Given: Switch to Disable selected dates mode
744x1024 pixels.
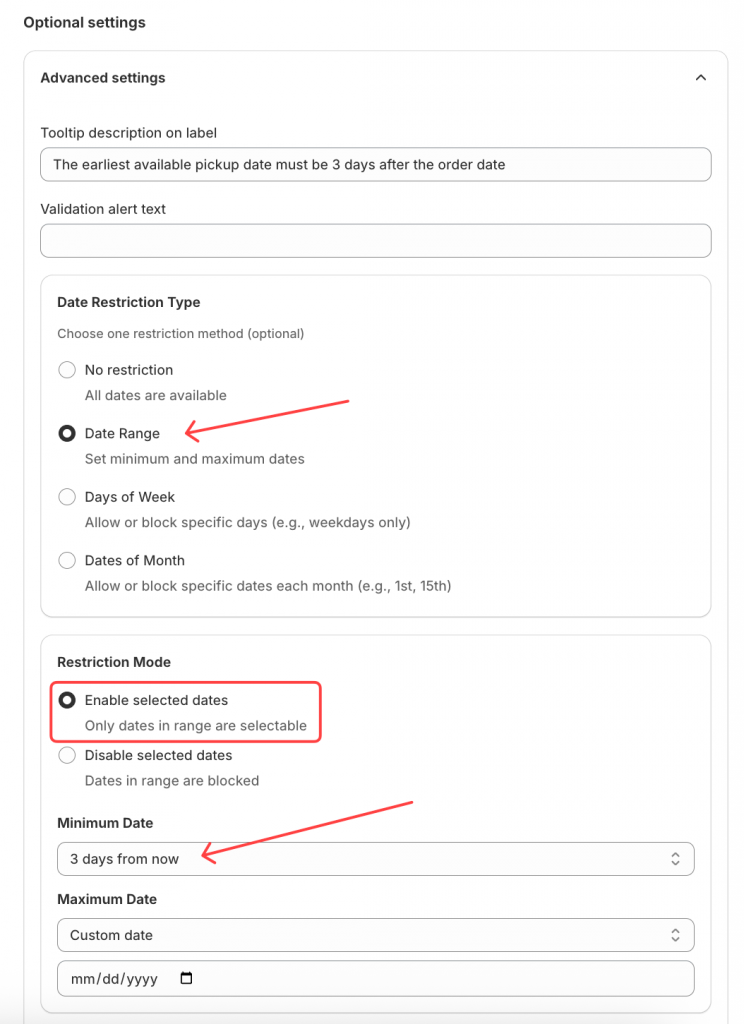Looking at the screenshot, I should (x=67, y=755).
